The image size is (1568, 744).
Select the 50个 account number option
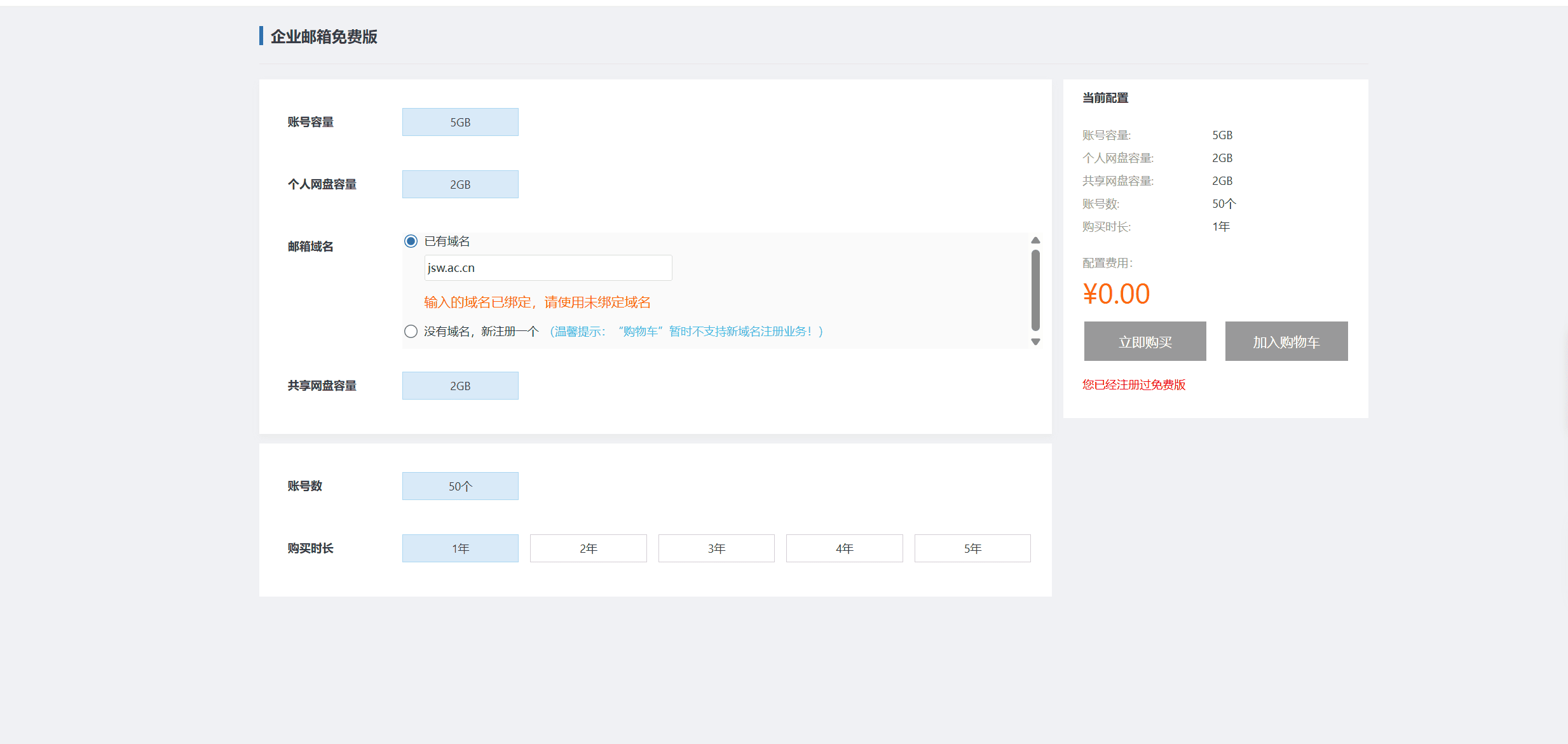tap(460, 485)
